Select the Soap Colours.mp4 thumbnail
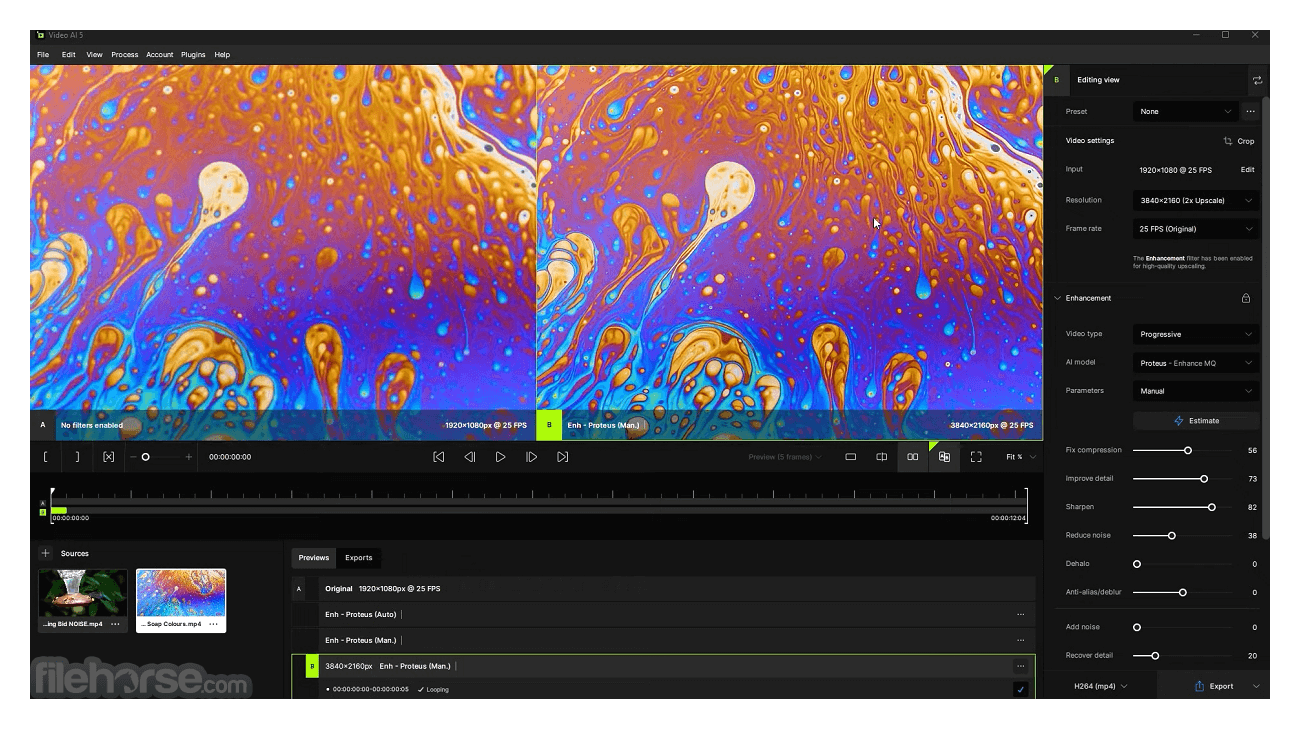Screen dimensions: 1300x729 181,594
